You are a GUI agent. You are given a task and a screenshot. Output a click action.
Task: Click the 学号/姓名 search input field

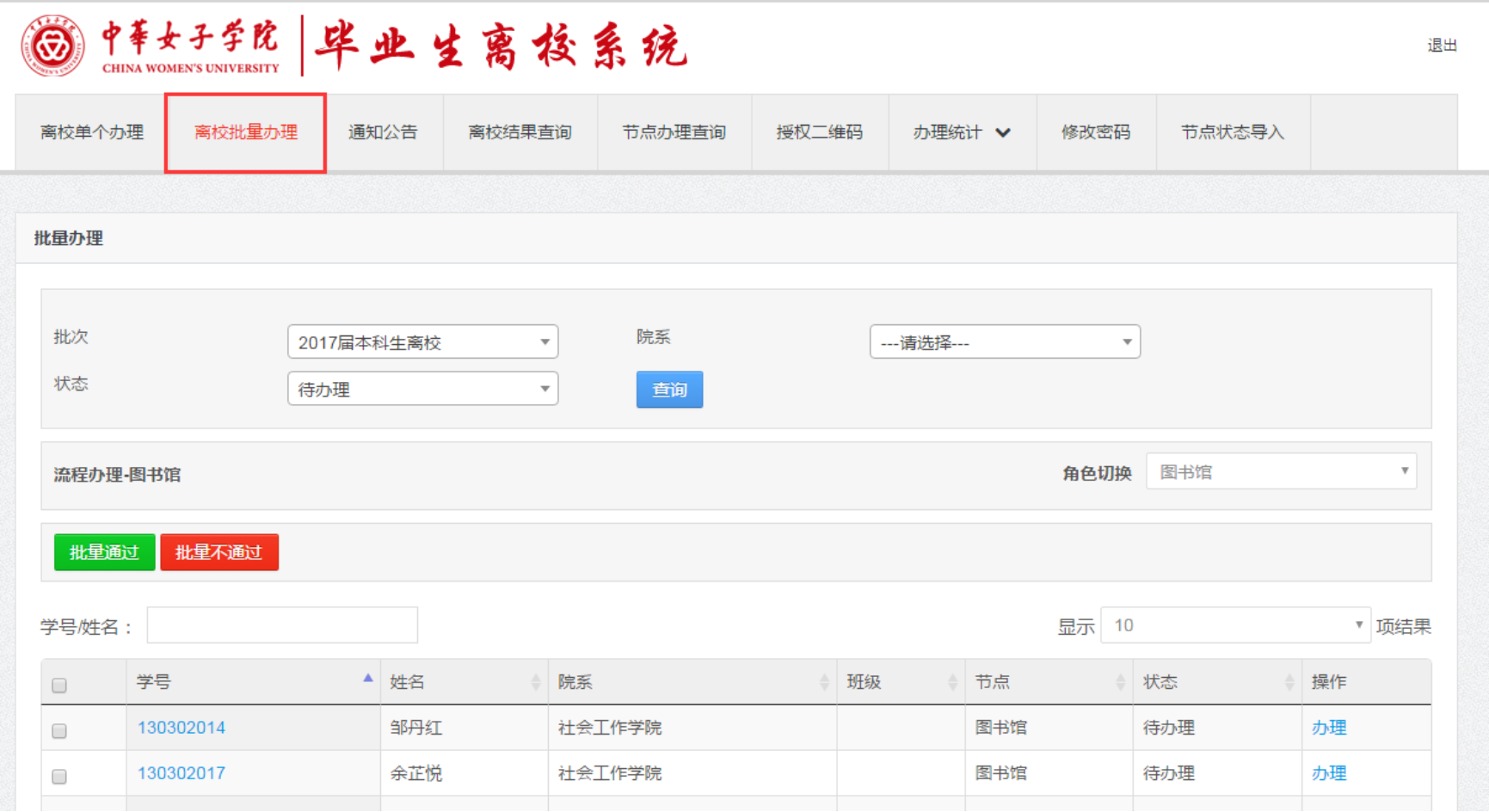pyautogui.click(x=282, y=625)
